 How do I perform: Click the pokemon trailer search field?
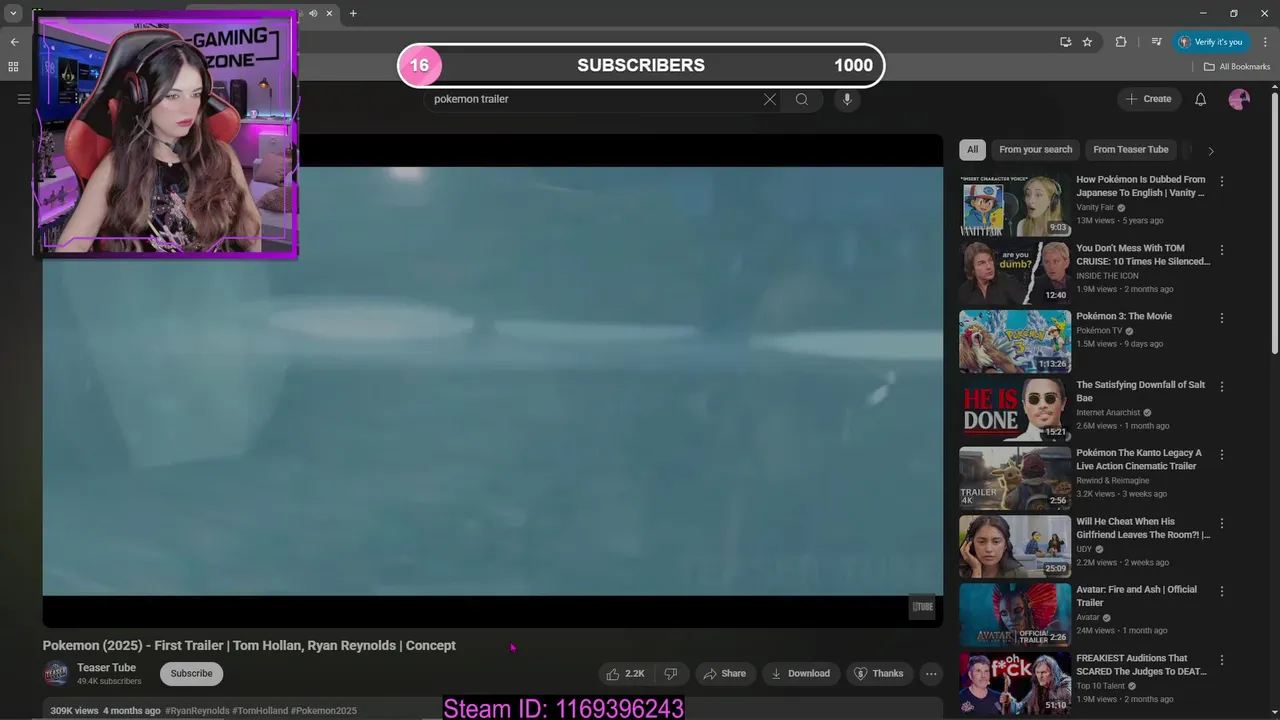click(595, 99)
